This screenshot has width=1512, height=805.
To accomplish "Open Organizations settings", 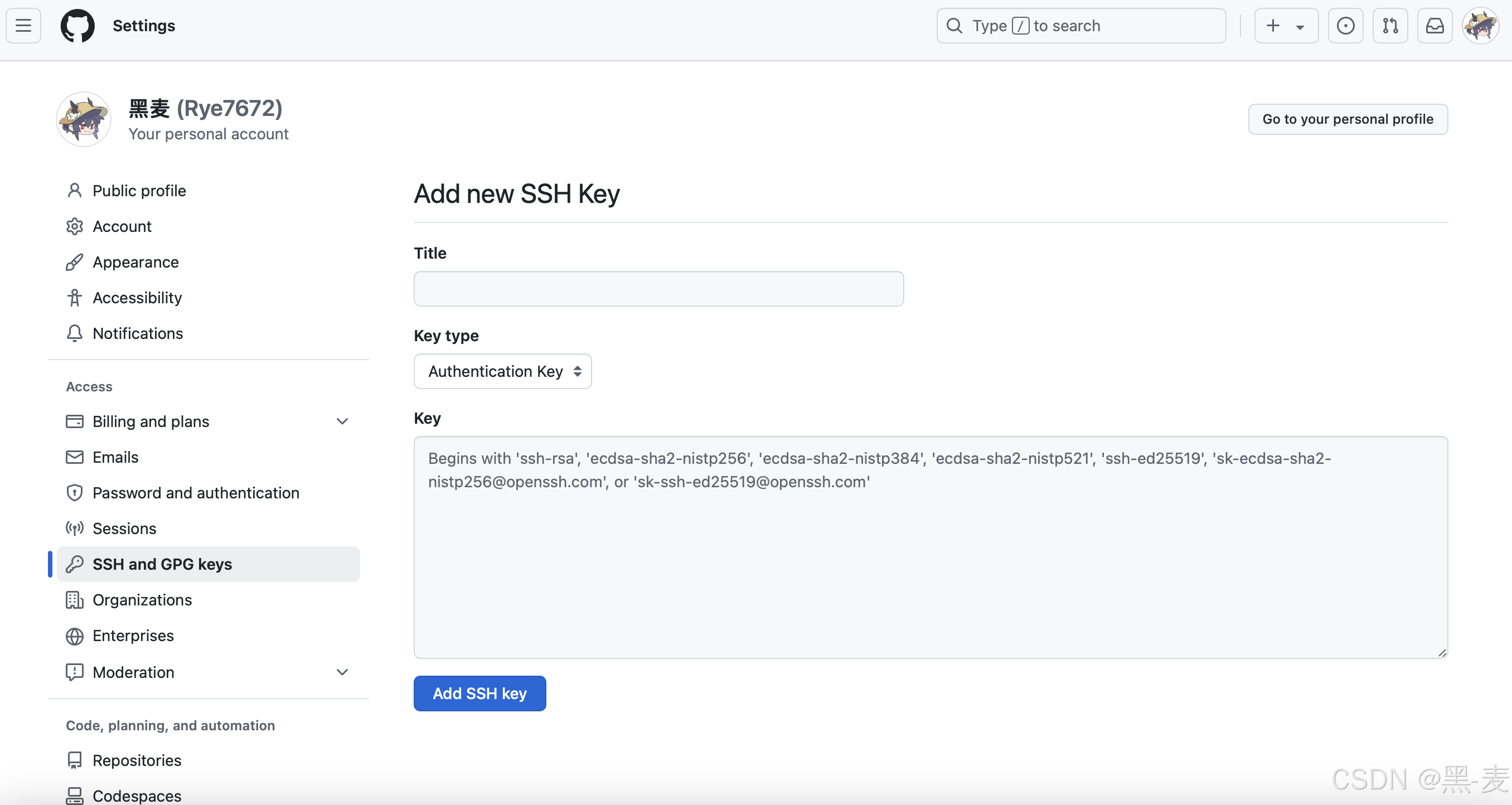I will 209,600.
